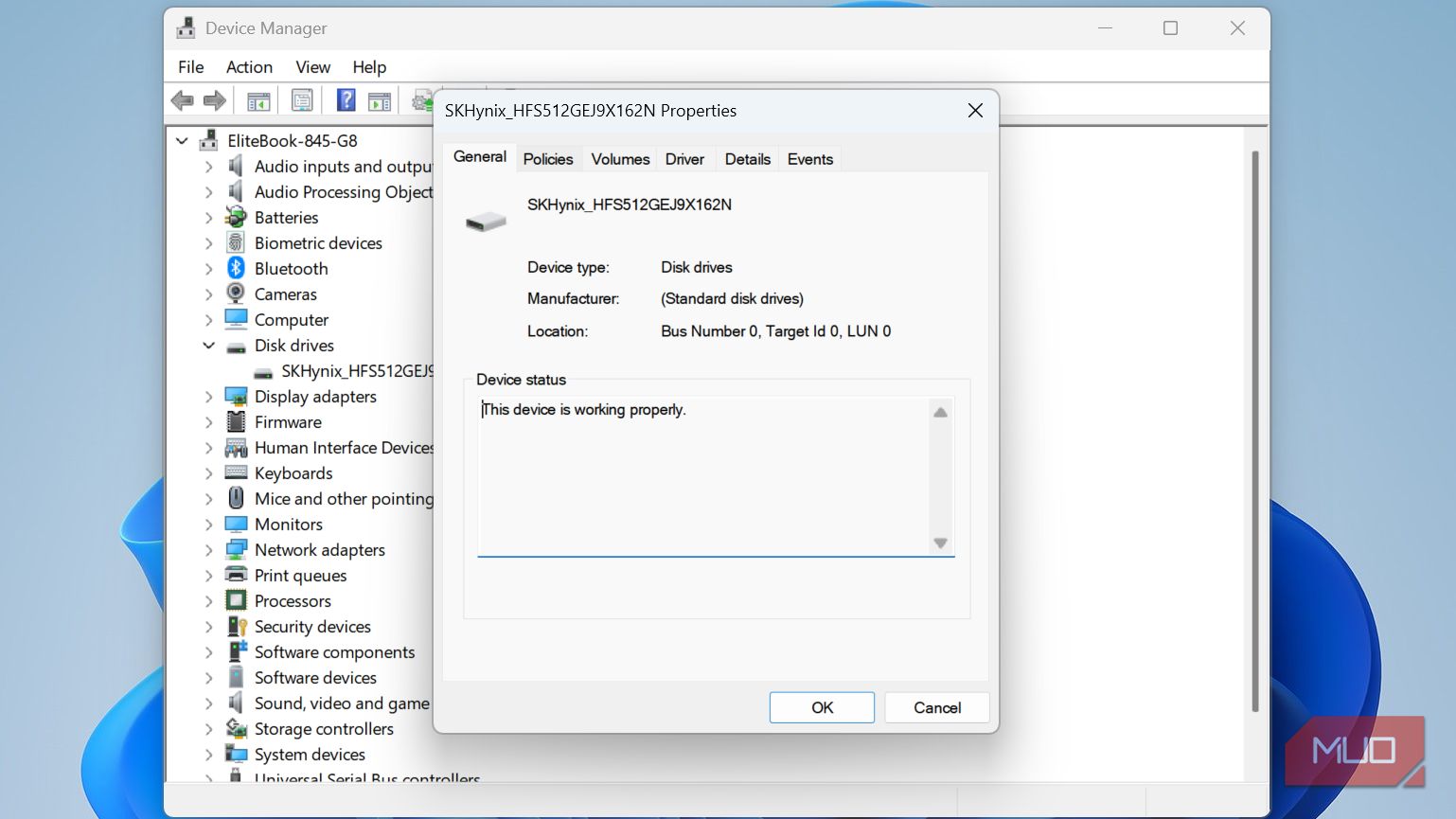
Task: Click the Processors chip icon
Action: click(236, 600)
